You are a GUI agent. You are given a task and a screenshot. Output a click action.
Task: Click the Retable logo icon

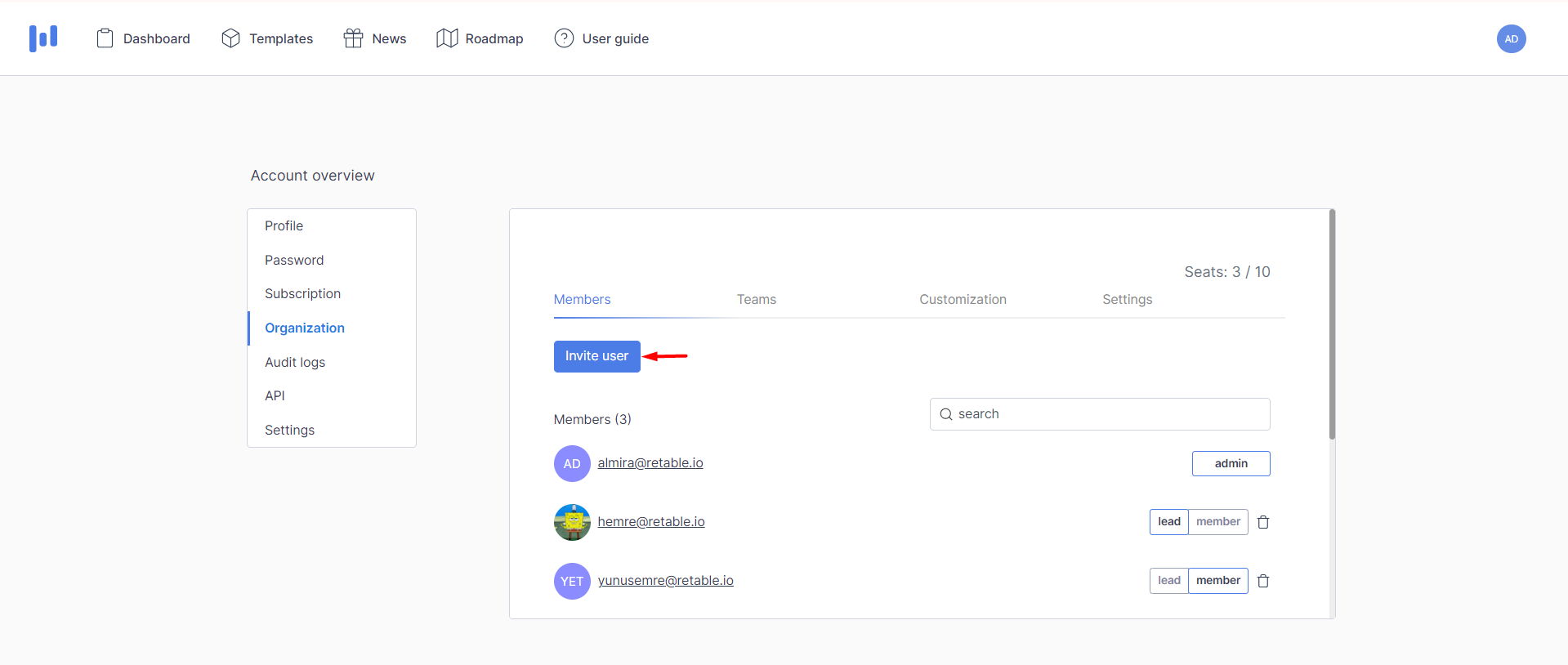43,38
